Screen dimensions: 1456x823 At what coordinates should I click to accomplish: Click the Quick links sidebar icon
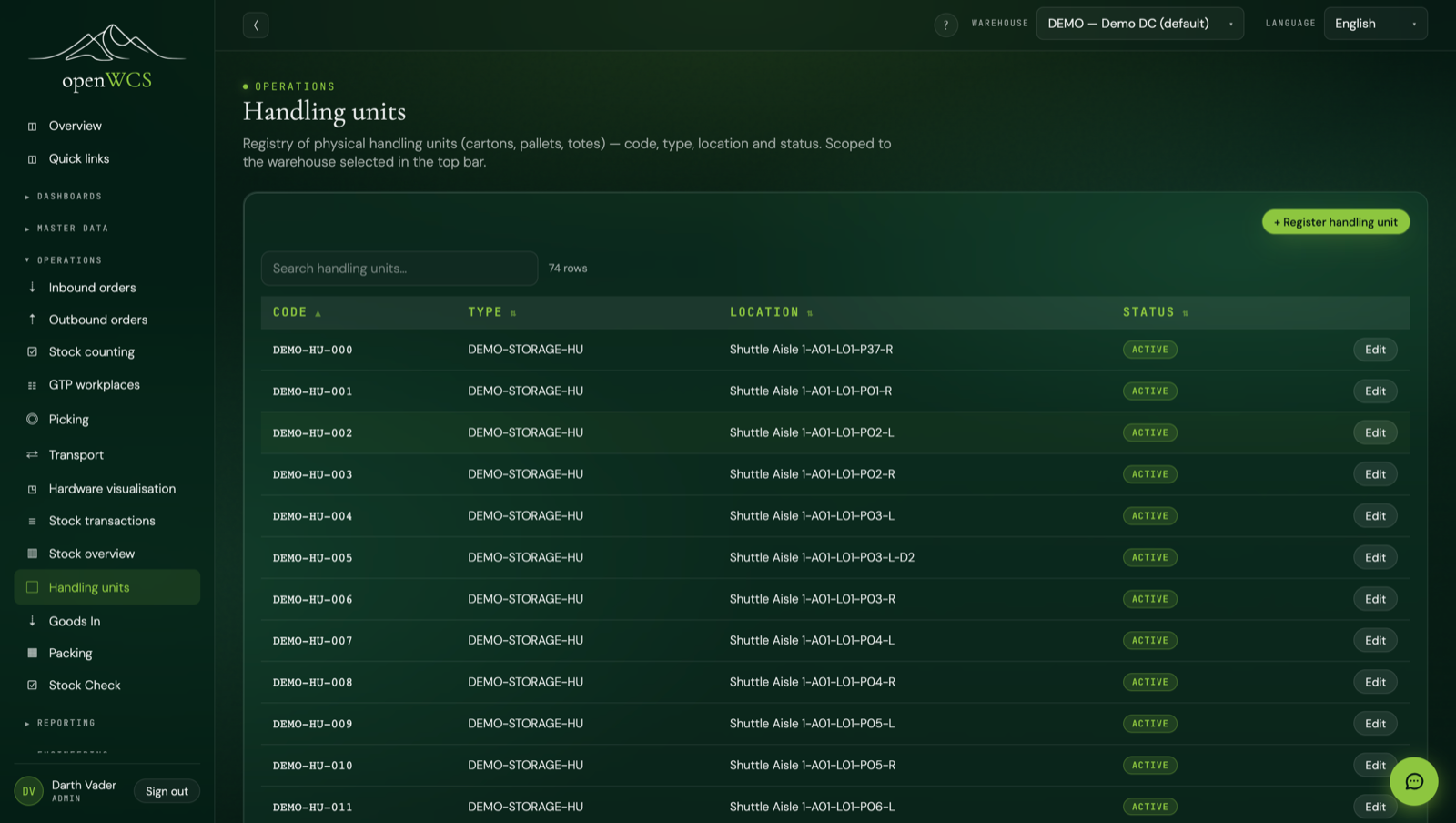pos(32,159)
